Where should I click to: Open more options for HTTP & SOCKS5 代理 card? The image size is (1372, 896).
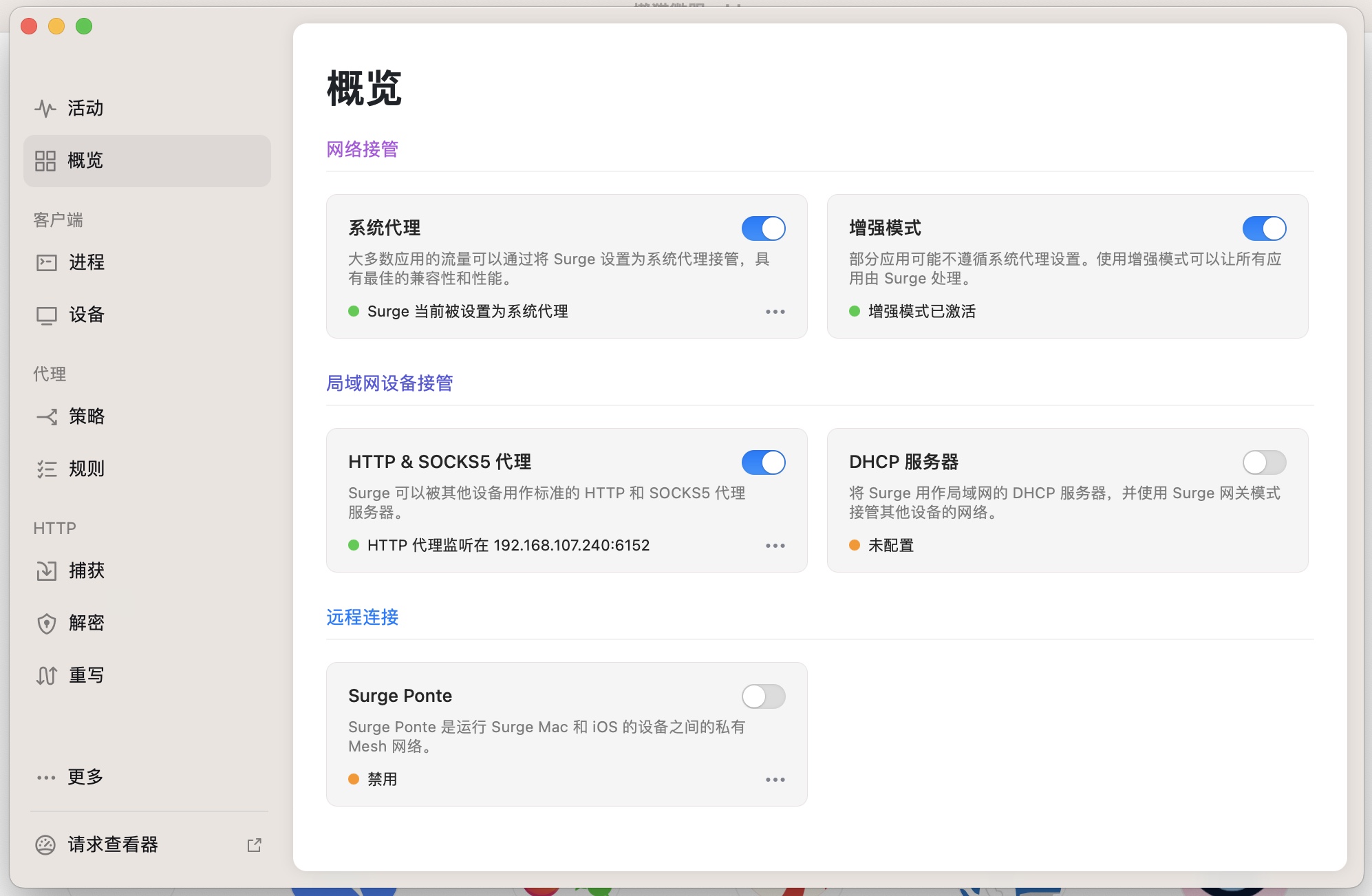pyautogui.click(x=775, y=546)
